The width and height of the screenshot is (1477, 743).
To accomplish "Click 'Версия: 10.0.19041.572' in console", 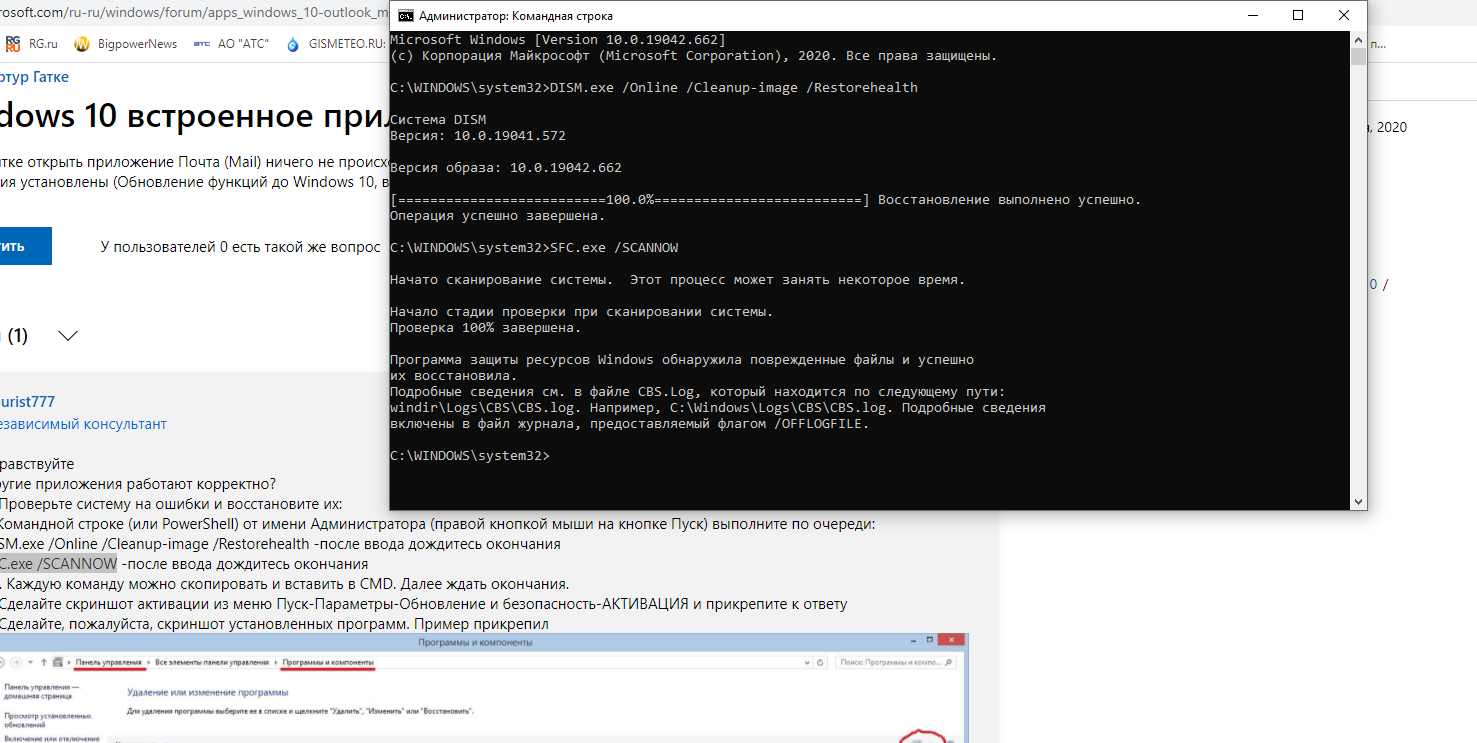I will [x=477, y=136].
